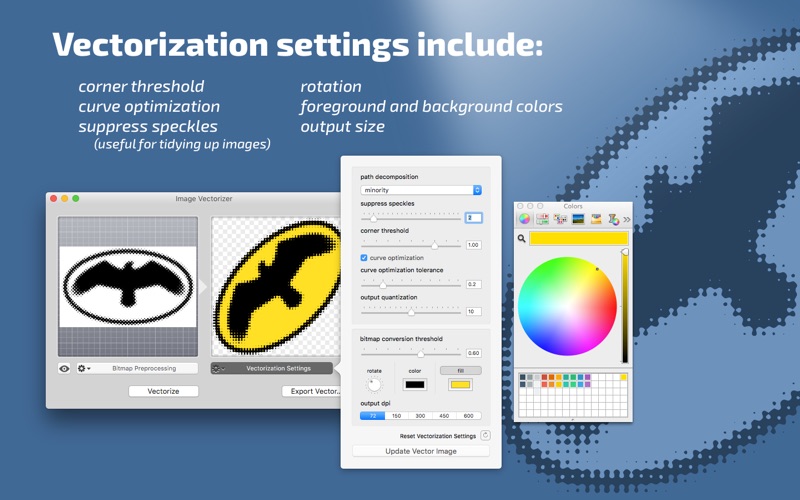The width and height of the screenshot is (800, 500).
Task: Click the Update Vector Image button
Action: tap(421, 451)
